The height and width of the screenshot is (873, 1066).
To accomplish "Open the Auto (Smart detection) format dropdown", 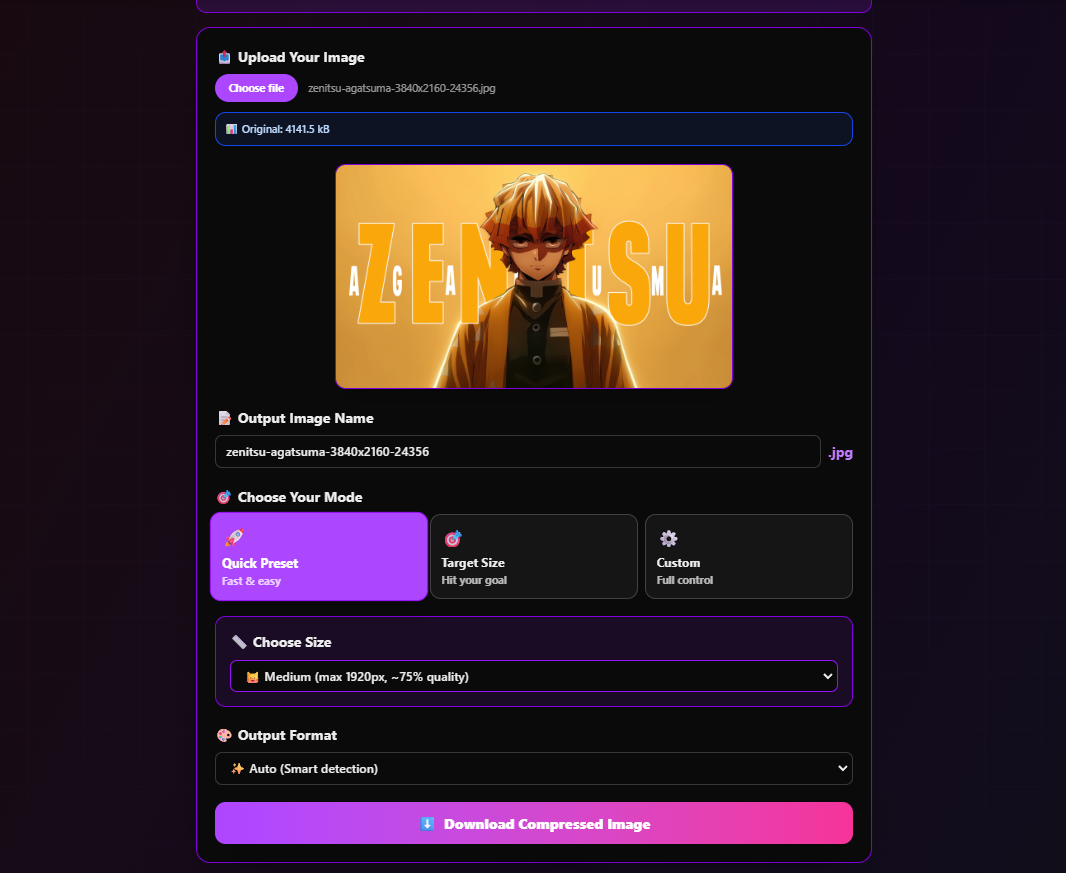I will click(x=533, y=769).
